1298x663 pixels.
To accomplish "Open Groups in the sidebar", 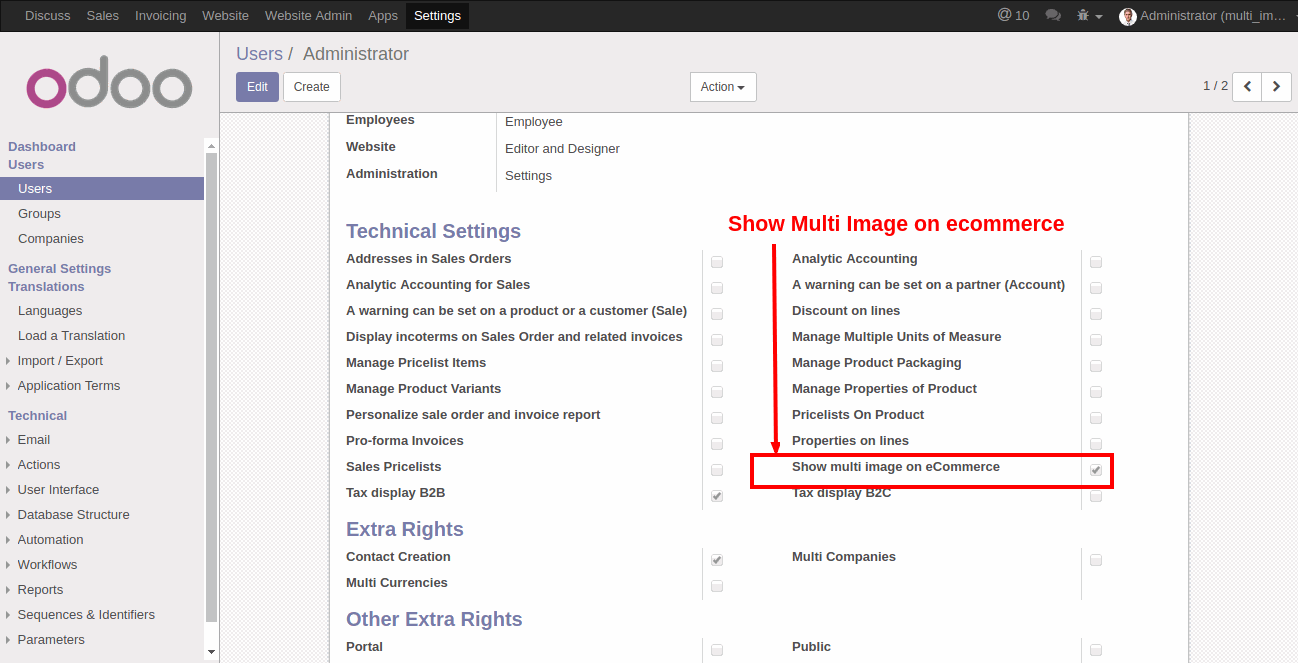I will pyautogui.click(x=39, y=214).
